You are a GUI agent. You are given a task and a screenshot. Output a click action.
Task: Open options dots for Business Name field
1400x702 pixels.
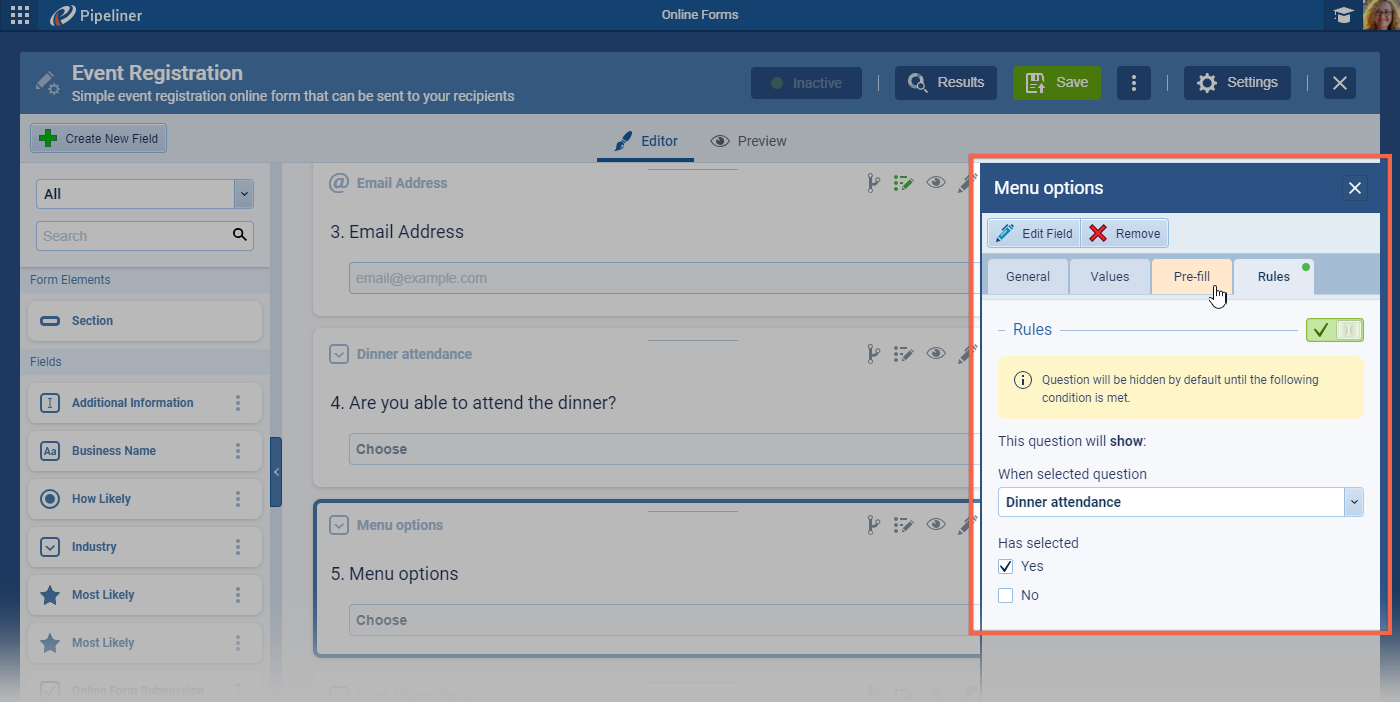pos(238,451)
